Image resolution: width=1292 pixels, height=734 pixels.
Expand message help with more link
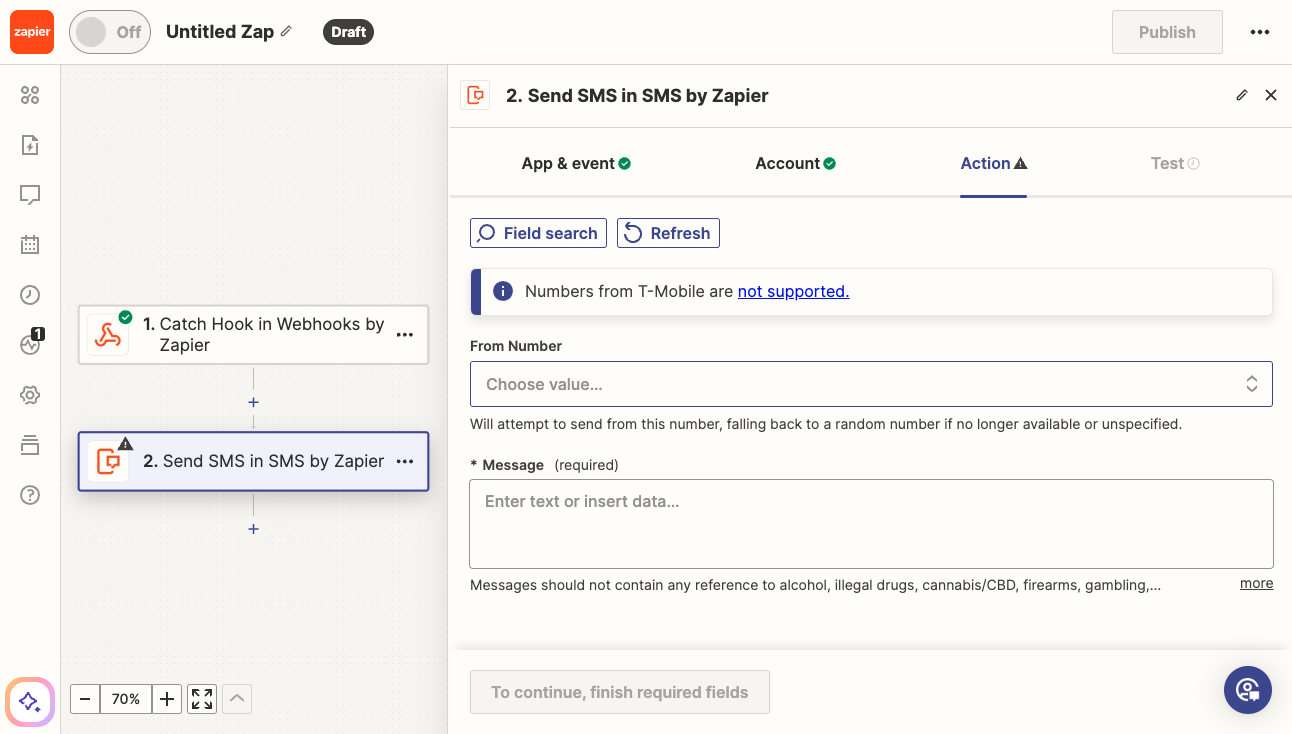pos(1257,583)
